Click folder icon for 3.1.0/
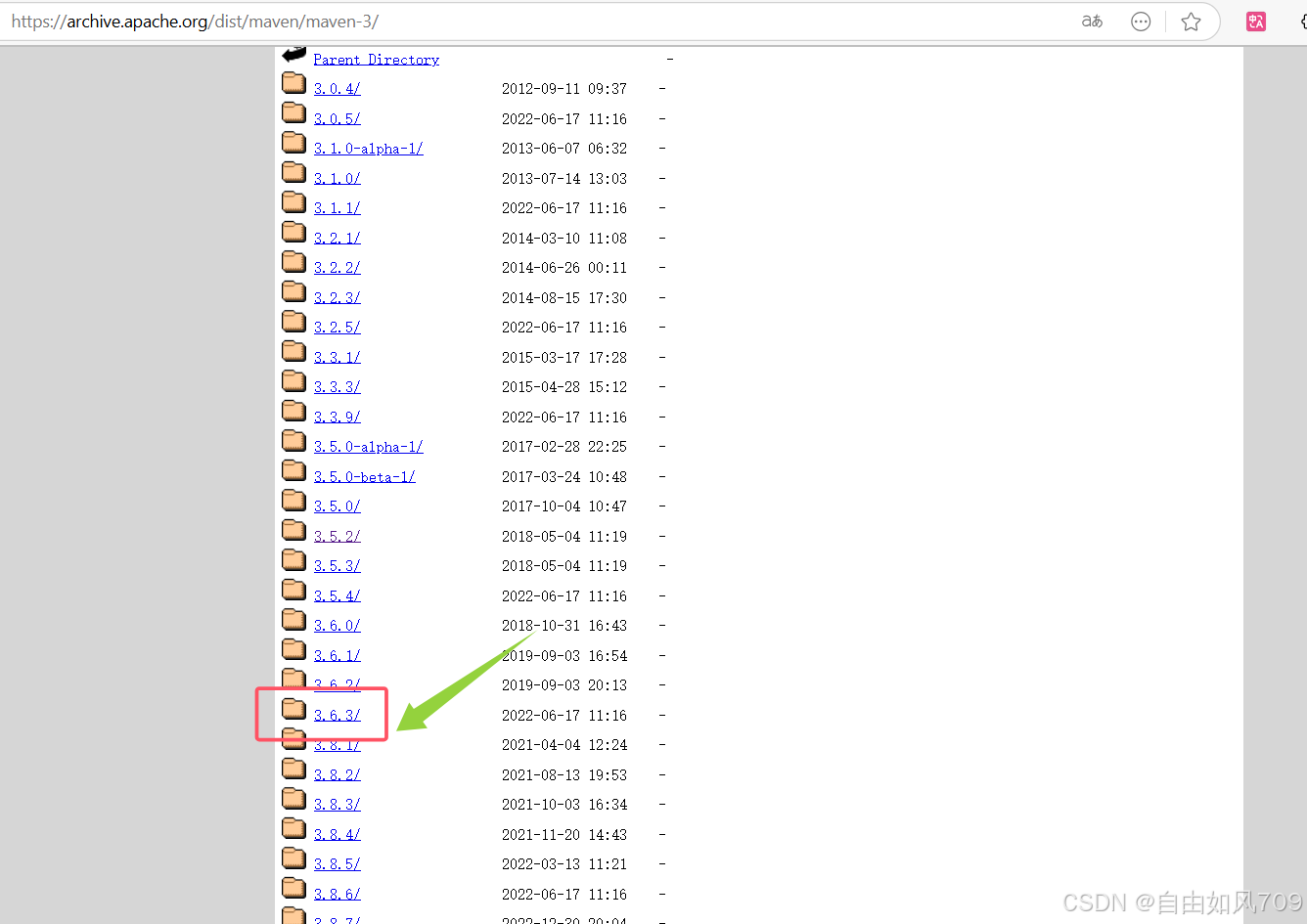 (293, 172)
